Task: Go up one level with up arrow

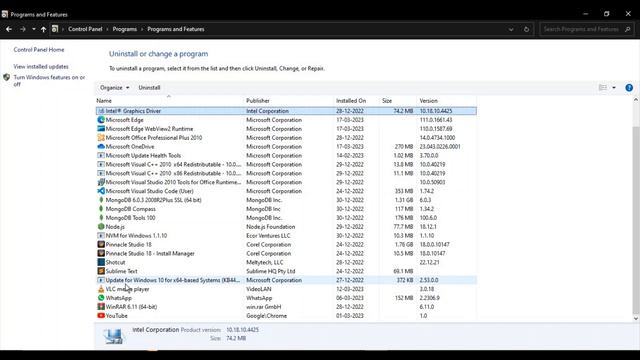Action: pyautogui.click(x=43, y=29)
